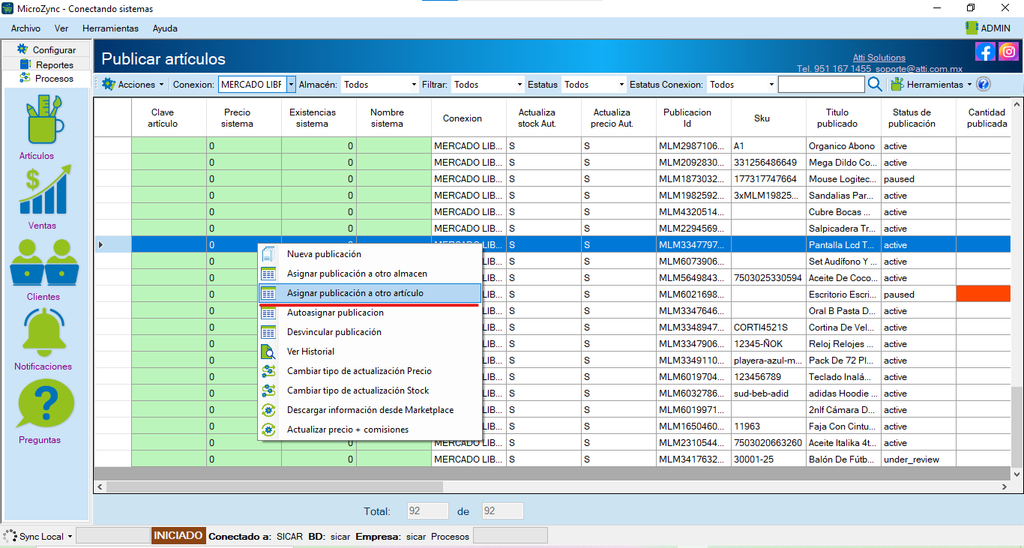
Task: Sort by Precio sistema column header
Action: (244, 118)
